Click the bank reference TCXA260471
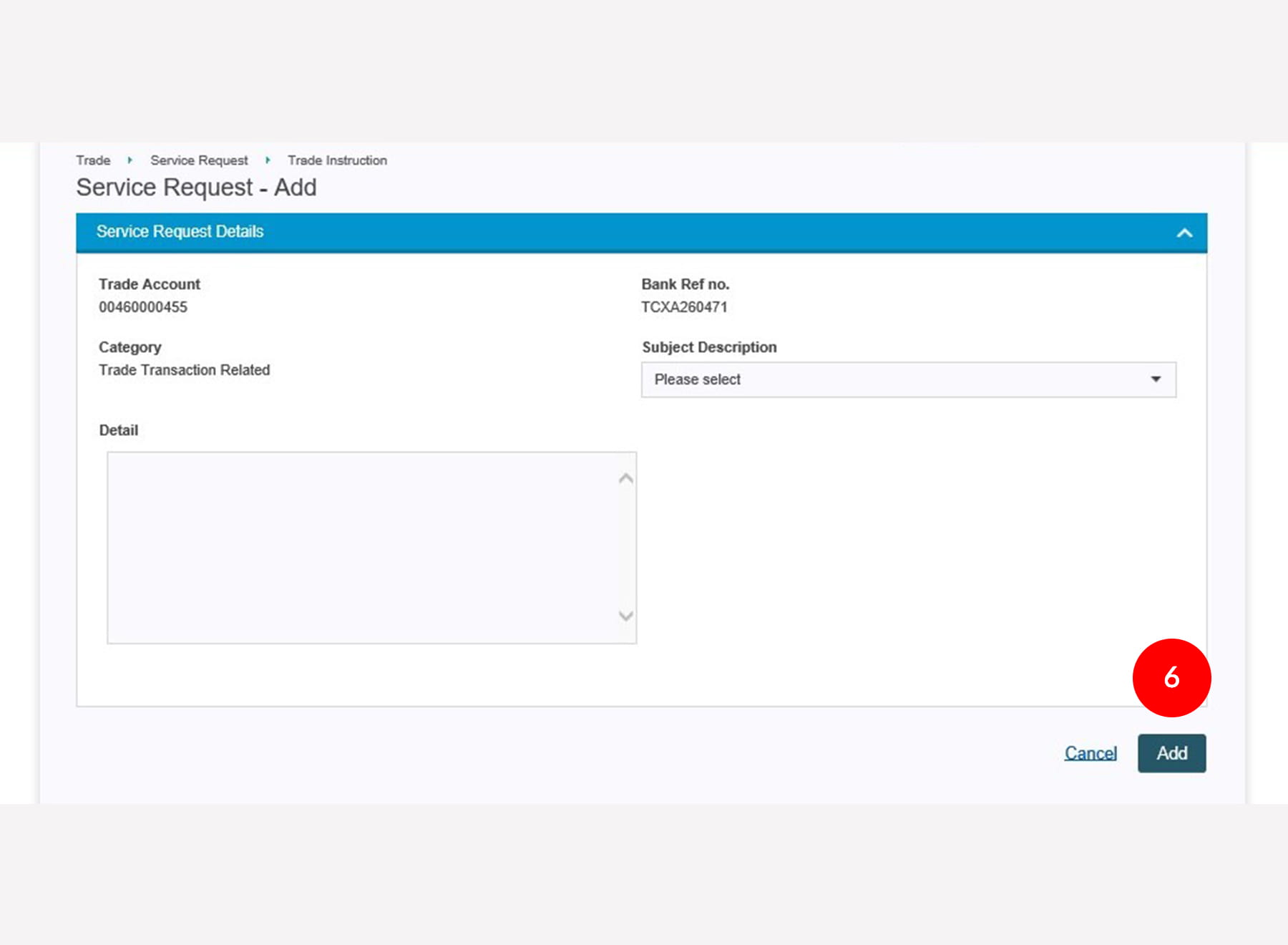Screen dimensions: 1288x945 684,307
